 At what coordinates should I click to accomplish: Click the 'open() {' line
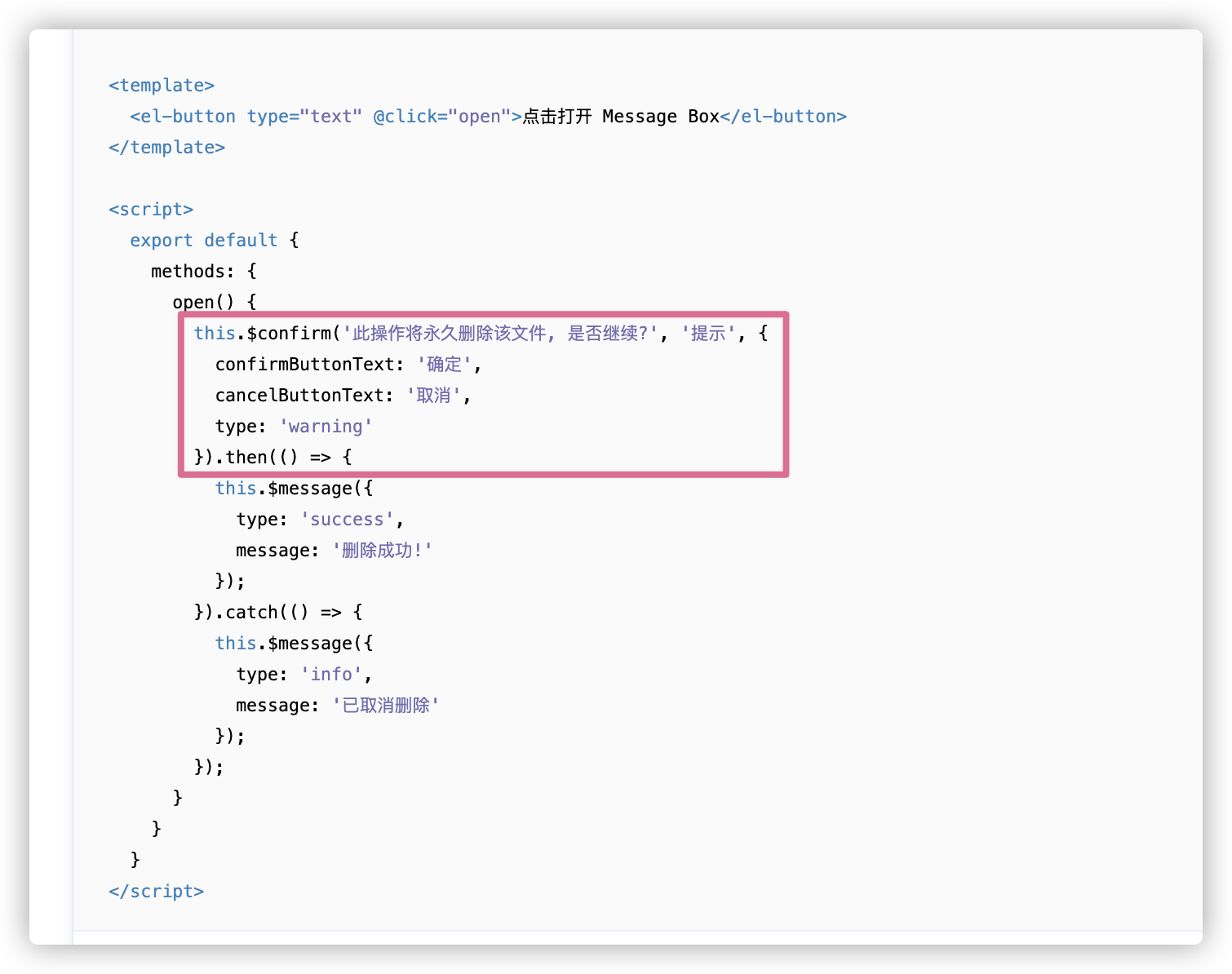click(x=215, y=303)
